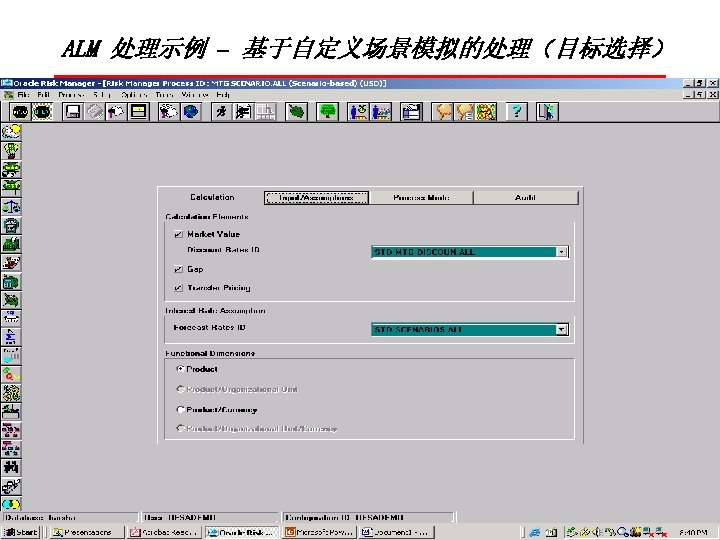
Task: Click the running man with list icon
Action: (x=243, y=112)
